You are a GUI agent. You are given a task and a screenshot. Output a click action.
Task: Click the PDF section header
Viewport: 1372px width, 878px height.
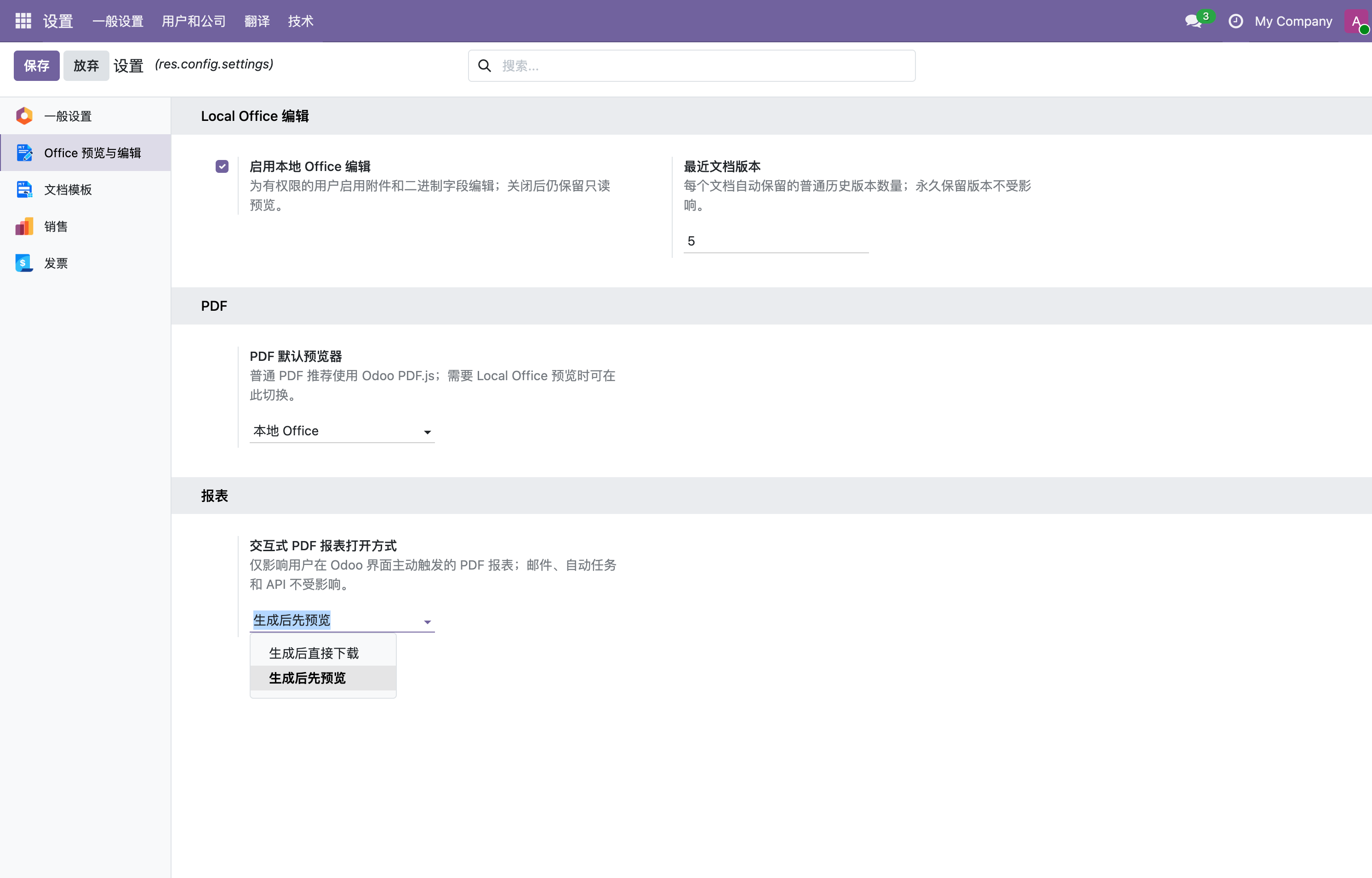[214, 306]
